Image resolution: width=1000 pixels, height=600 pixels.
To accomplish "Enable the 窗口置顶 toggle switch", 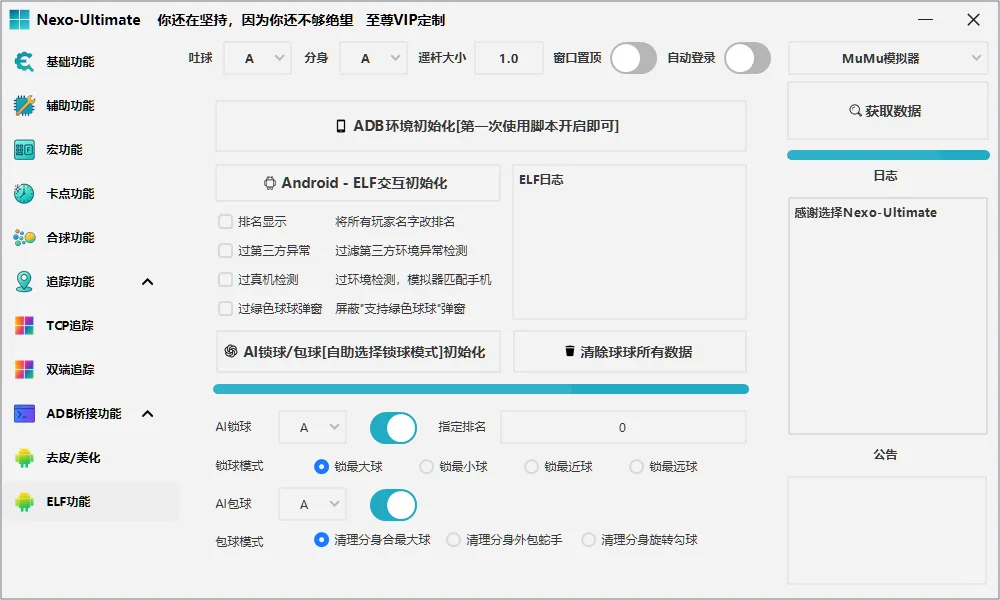I will pyautogui.click(x=633, y=59).
